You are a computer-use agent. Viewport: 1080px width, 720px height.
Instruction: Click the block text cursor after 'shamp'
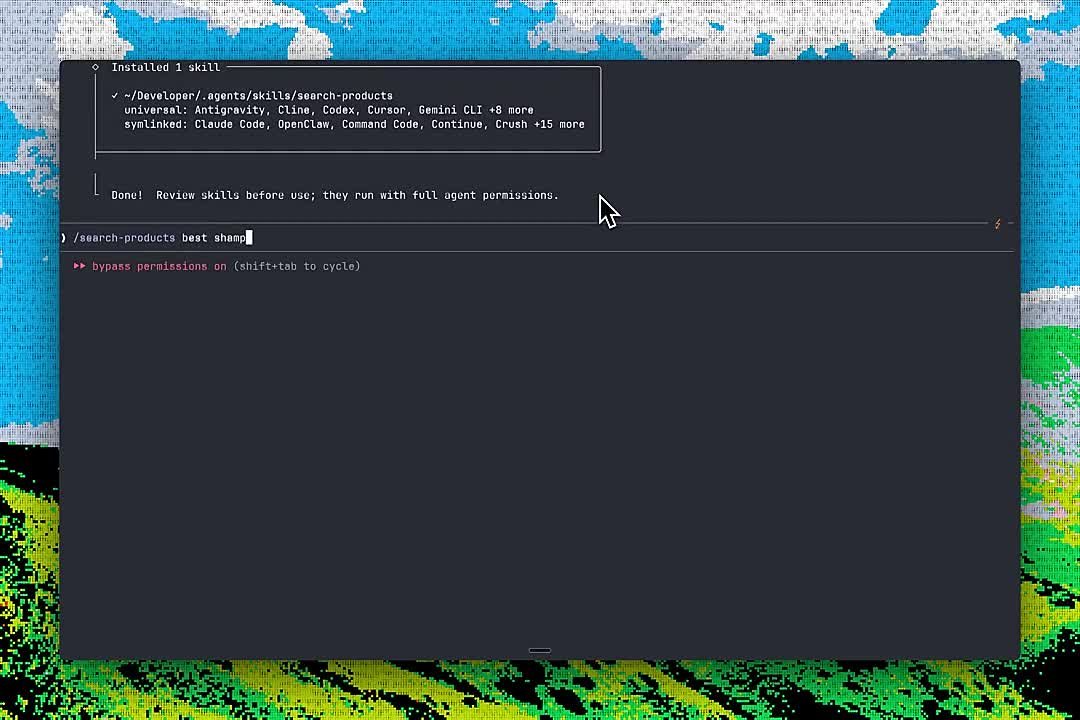pos(249,238)
